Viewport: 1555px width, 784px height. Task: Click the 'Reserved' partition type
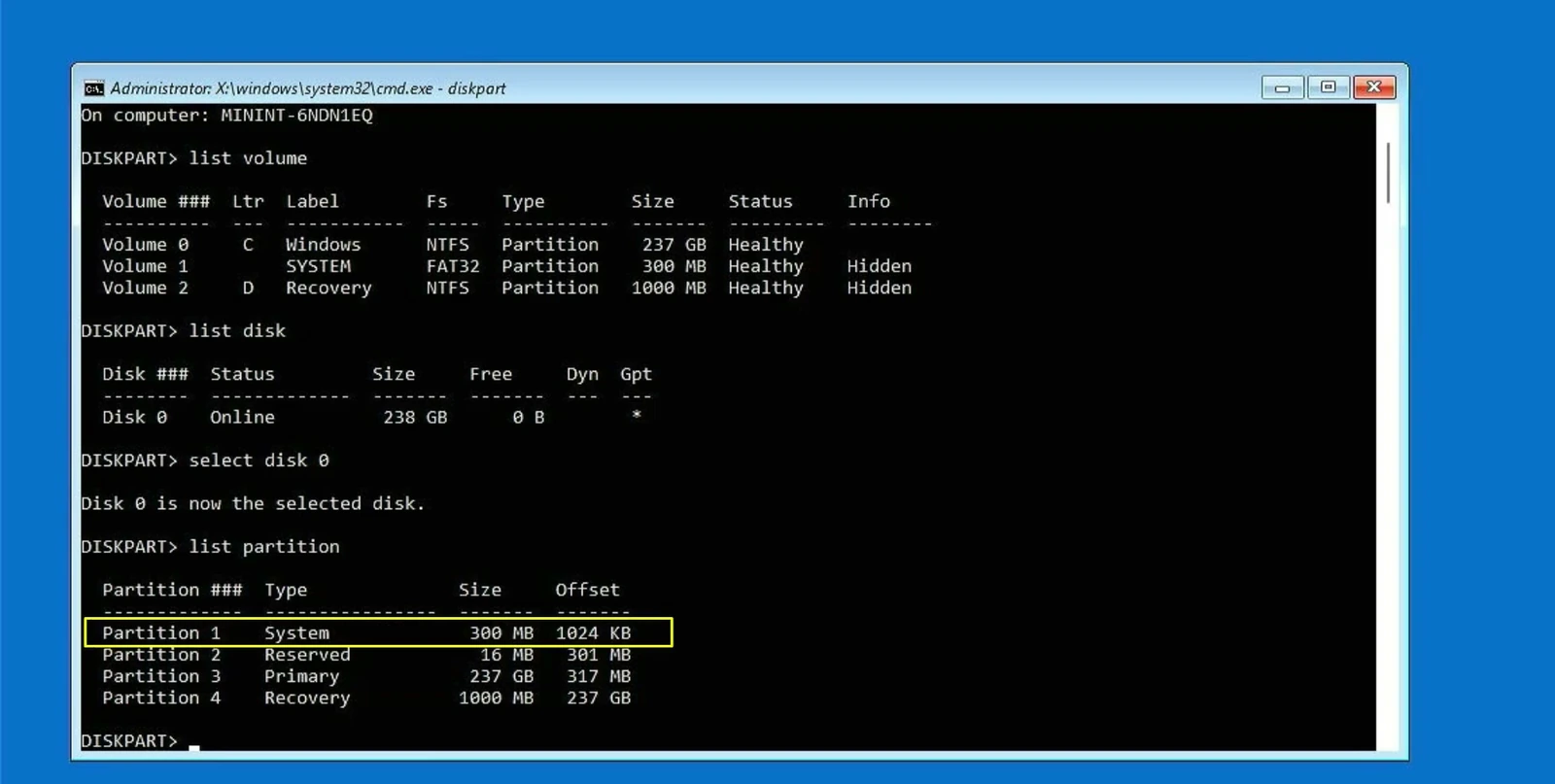coord(307,655)
